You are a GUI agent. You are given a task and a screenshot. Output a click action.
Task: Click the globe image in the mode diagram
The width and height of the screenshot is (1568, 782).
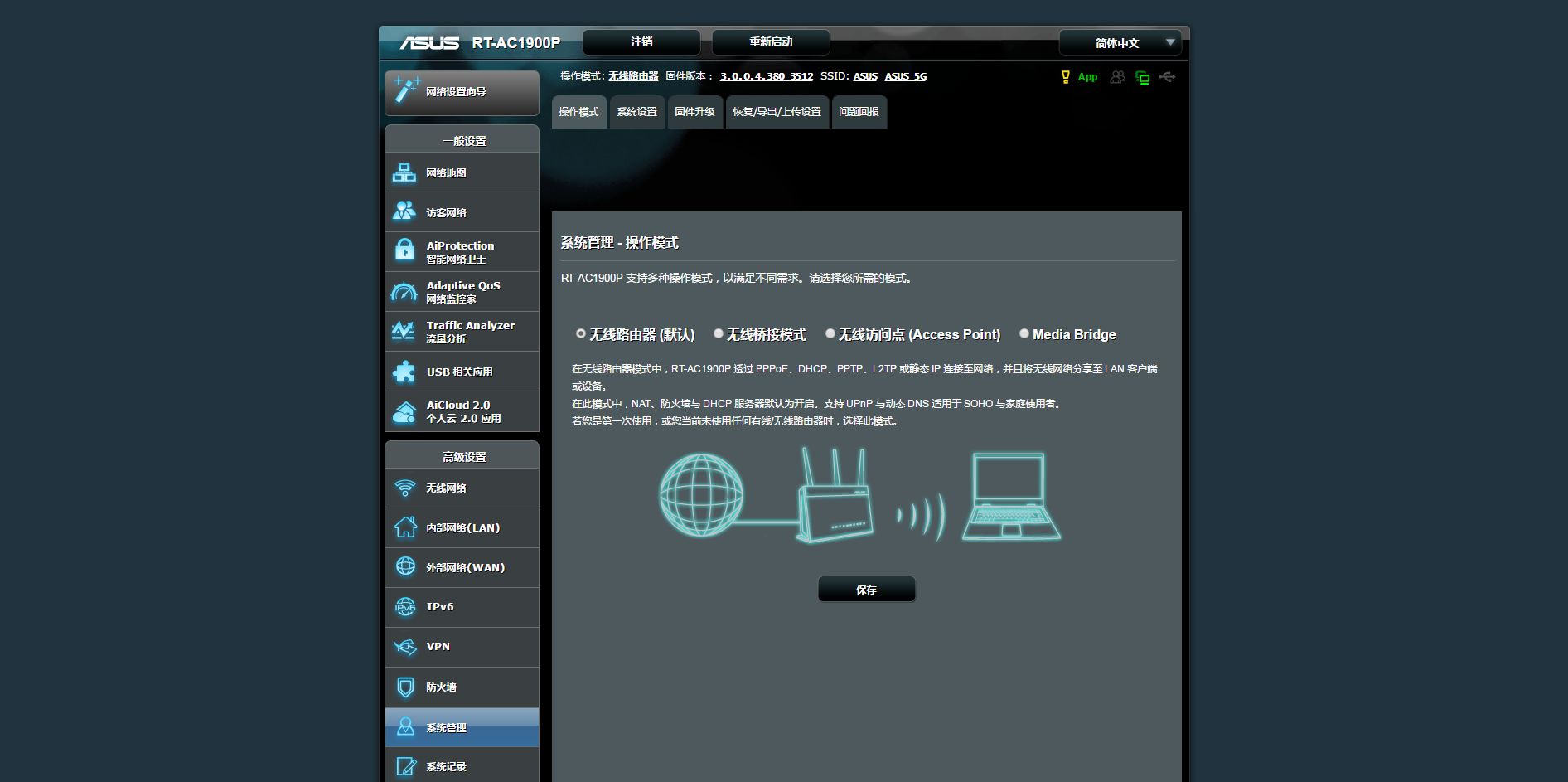pyautogui.click(x=701, y=494)
